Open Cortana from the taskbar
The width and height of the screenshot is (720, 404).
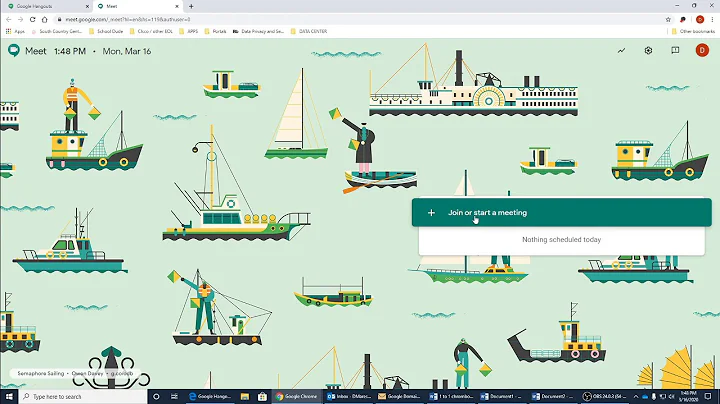[x=156, y=396]
